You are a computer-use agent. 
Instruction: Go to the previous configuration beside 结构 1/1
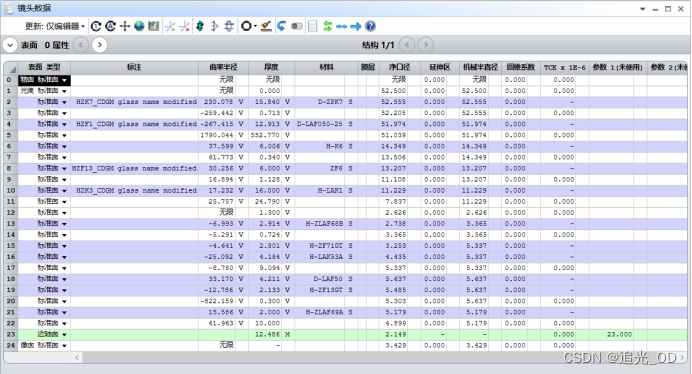click(x=407, y=45)
